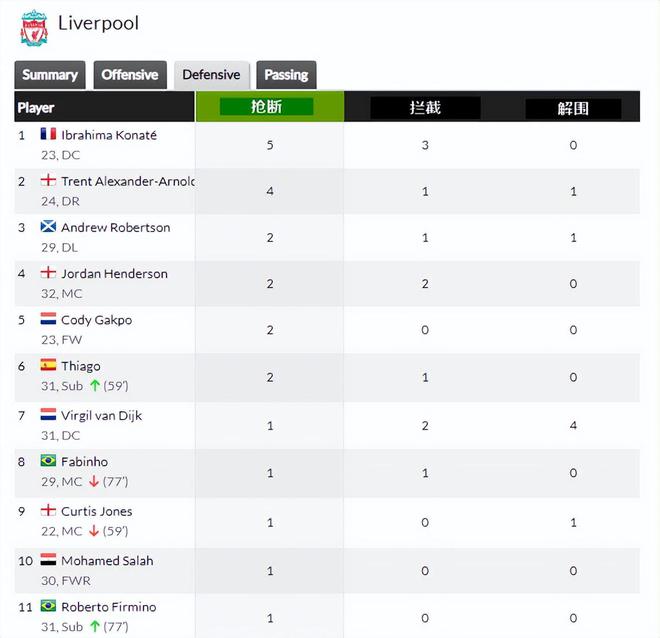The height and width of the screenshot is (638, 660).
Task: Click the Liverpool club crest icon
Action: (x=34, y=27)
